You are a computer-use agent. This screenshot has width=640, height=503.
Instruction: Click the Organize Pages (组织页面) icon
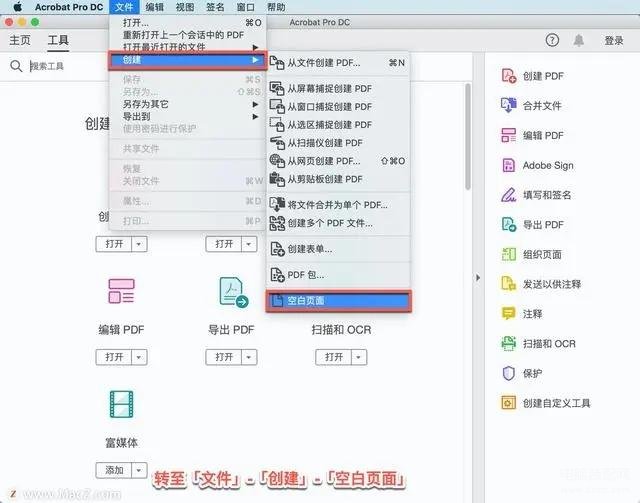tap(509, 254)
